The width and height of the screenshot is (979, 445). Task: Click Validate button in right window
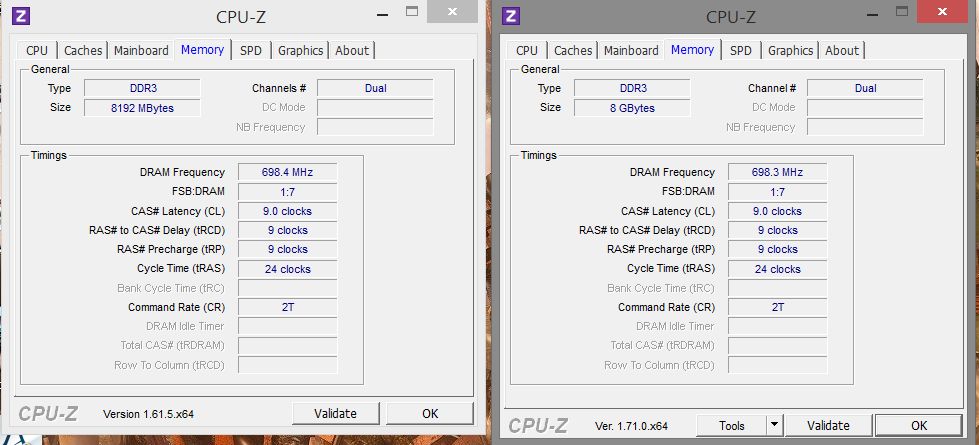click(829, 426)
